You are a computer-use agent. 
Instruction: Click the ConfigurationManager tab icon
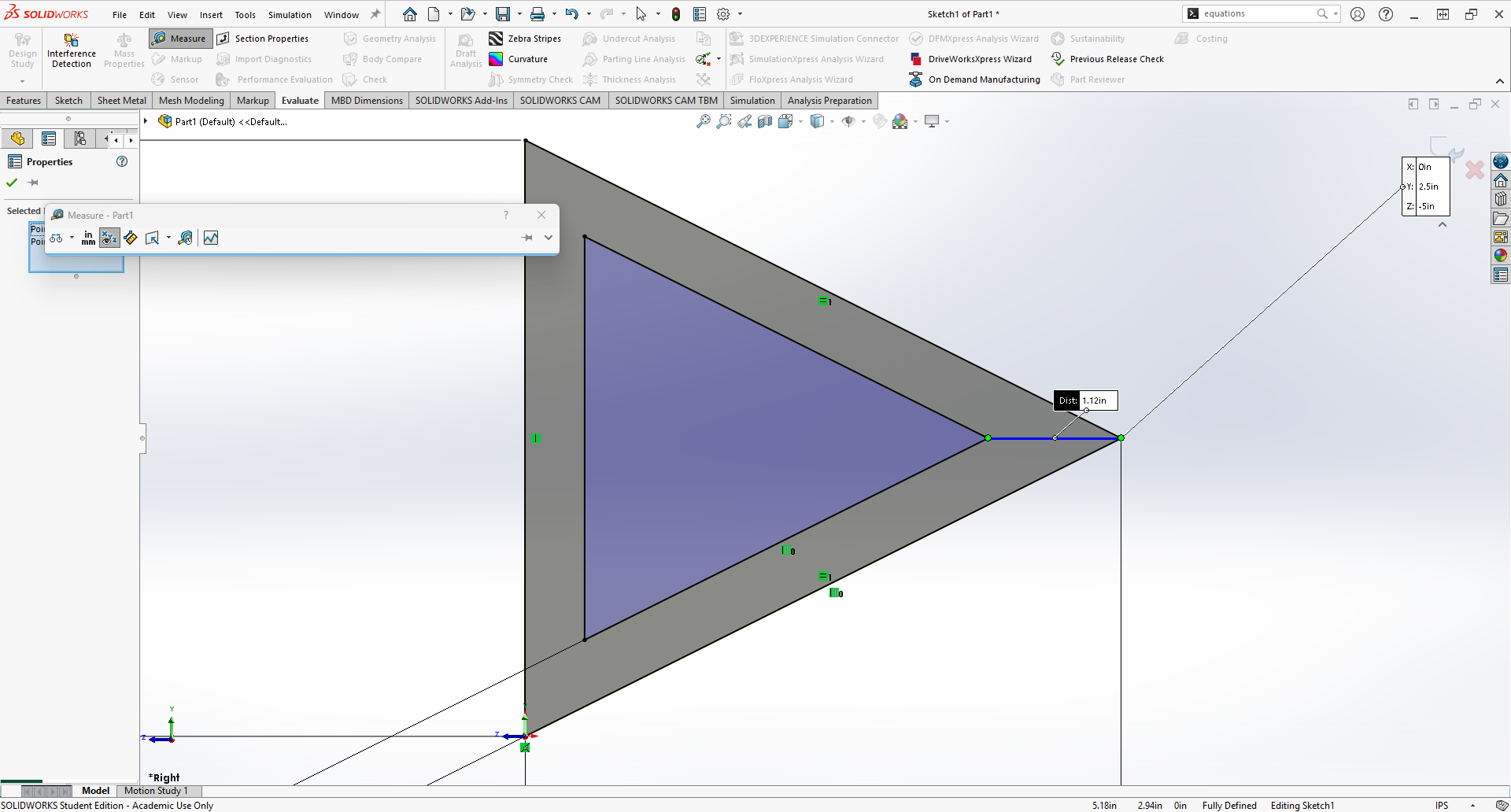[x=80, y=139]
